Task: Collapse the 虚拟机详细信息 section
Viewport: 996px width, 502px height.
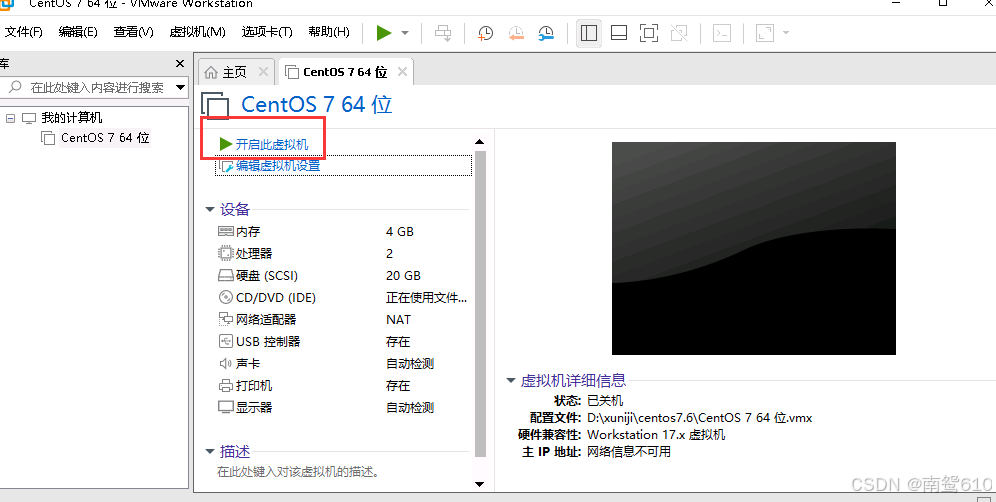Action: [510, 381]
